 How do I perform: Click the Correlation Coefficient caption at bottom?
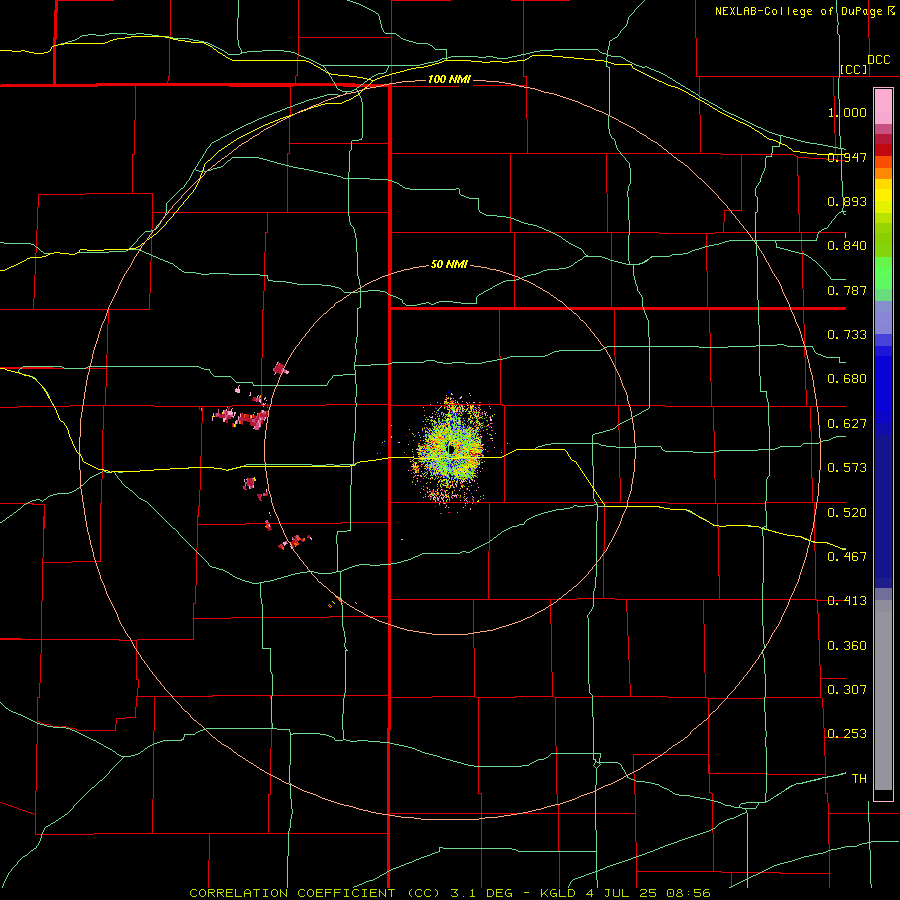tap(449, 893)
